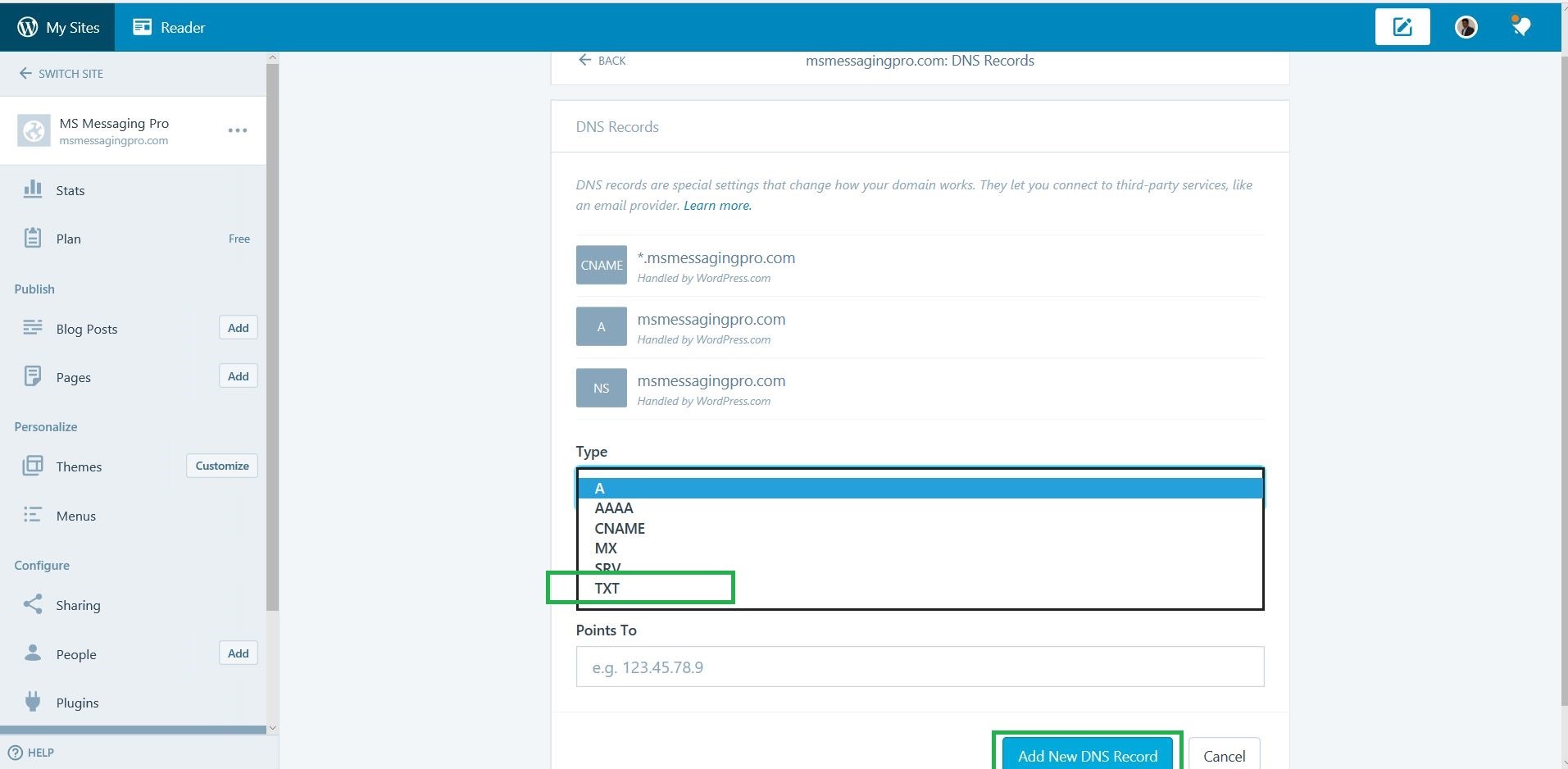Switch to the Reader tab

point(170,27)
